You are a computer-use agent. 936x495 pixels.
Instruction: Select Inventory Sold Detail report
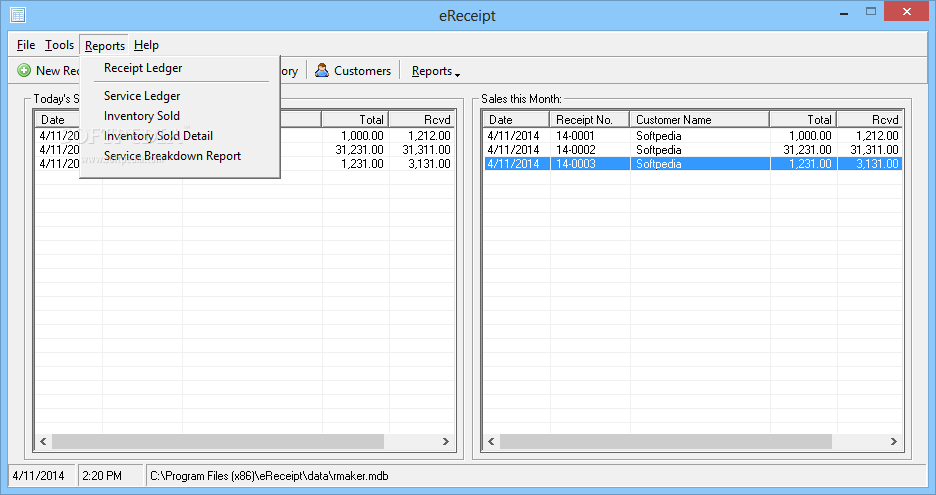[x=158, y=136]
